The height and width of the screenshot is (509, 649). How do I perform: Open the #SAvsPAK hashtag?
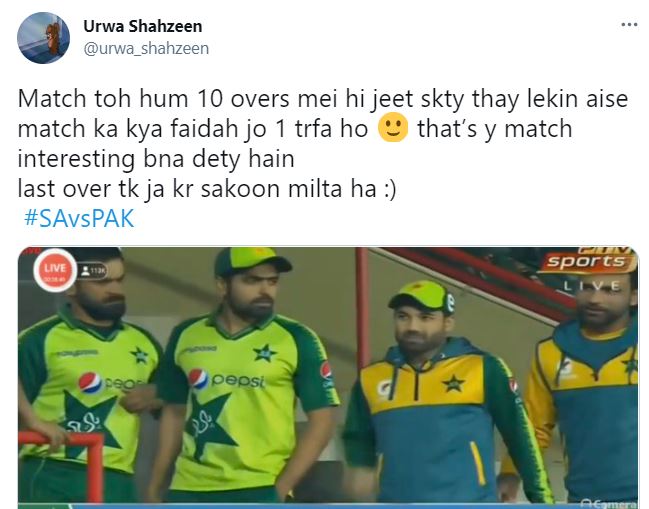coord(79,218)
